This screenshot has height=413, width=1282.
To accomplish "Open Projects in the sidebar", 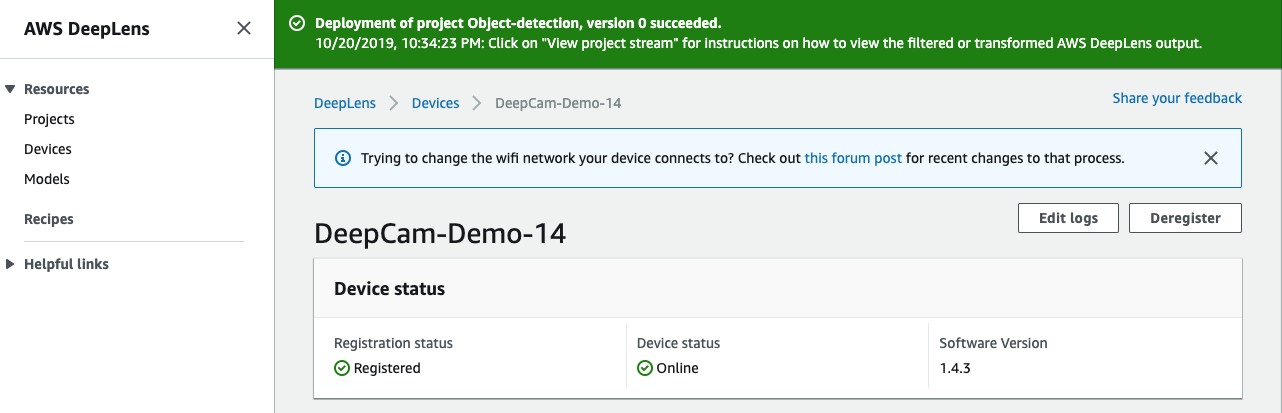I will 49,119.
